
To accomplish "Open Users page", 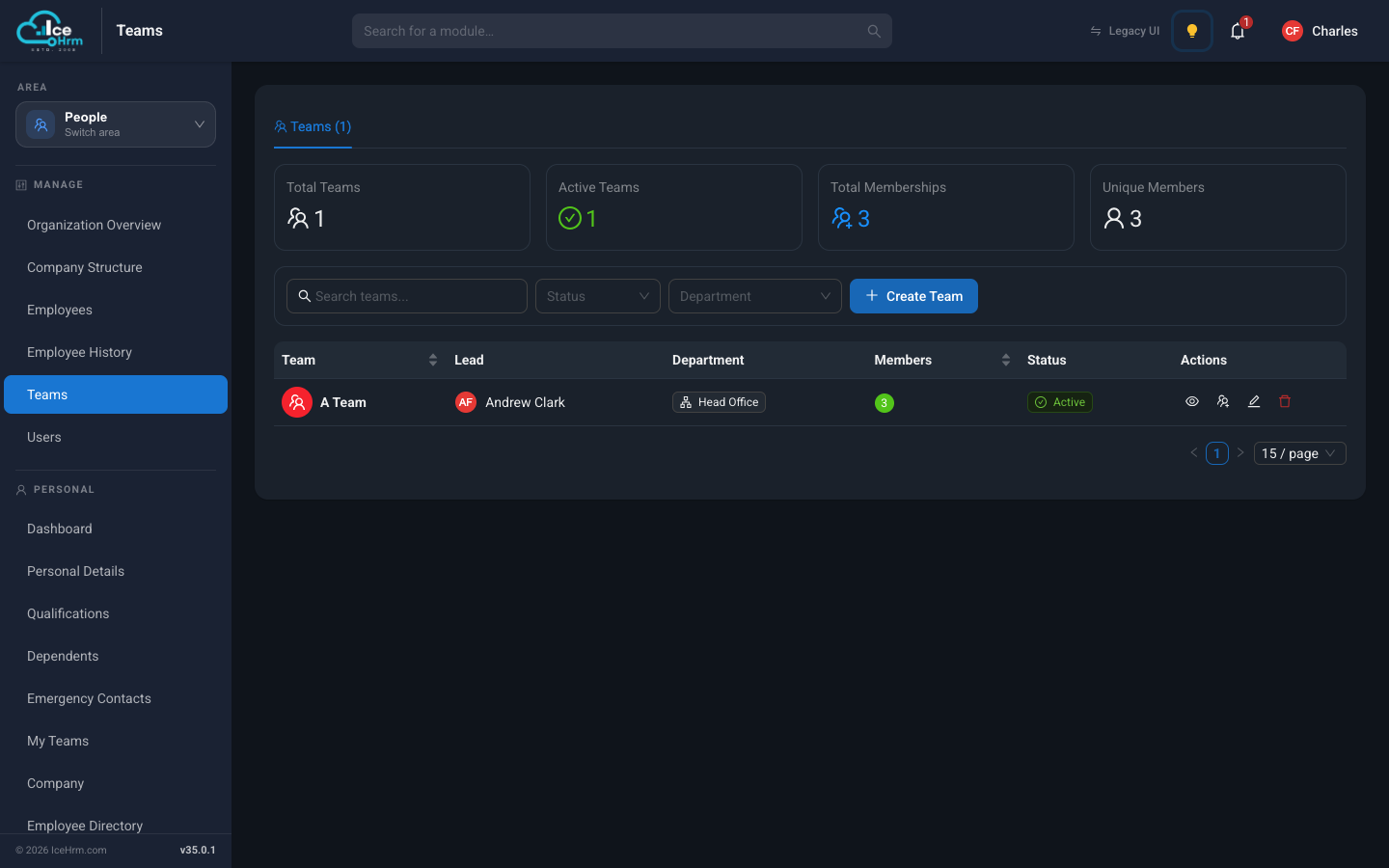I will [116, 437].
